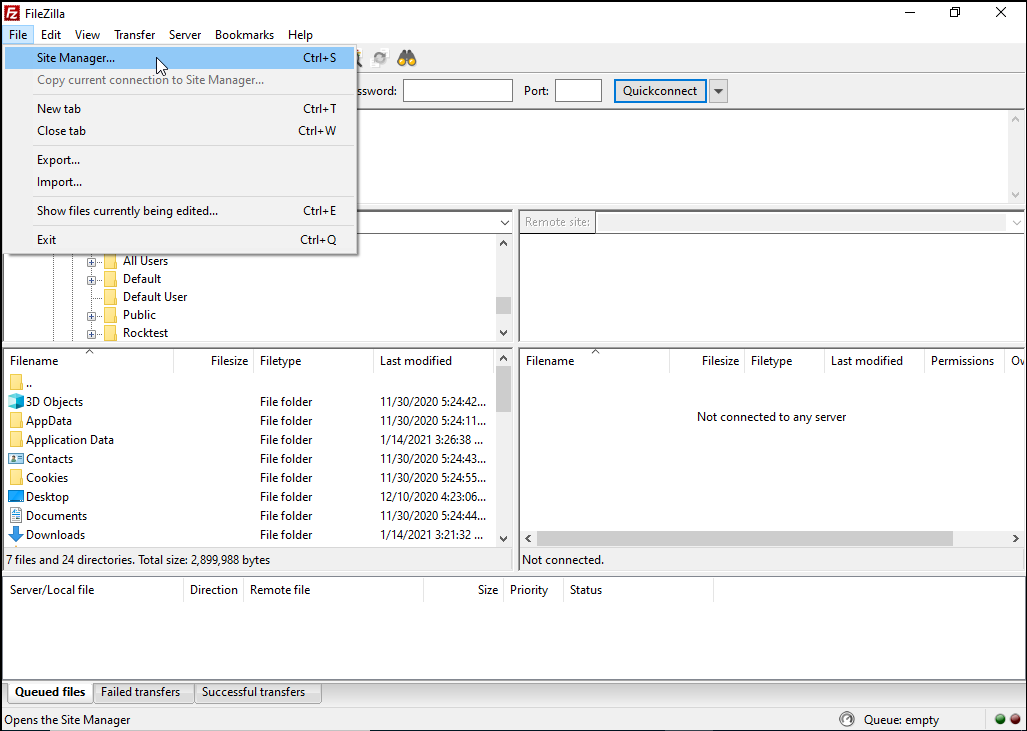Open the local site path dropdown
The image size is (1027, 731).
504,223
